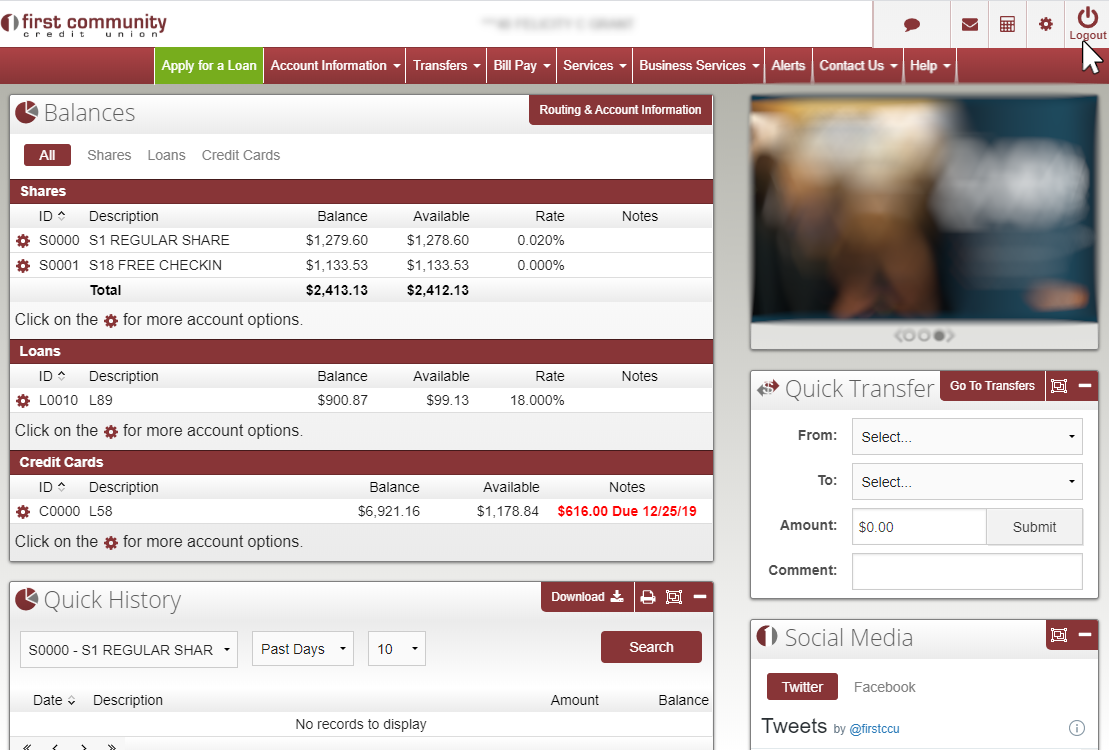The image size is (1109, 750).
Task: Switch to the Credit Cards balances tab
Action: click(x=240, y=155)
